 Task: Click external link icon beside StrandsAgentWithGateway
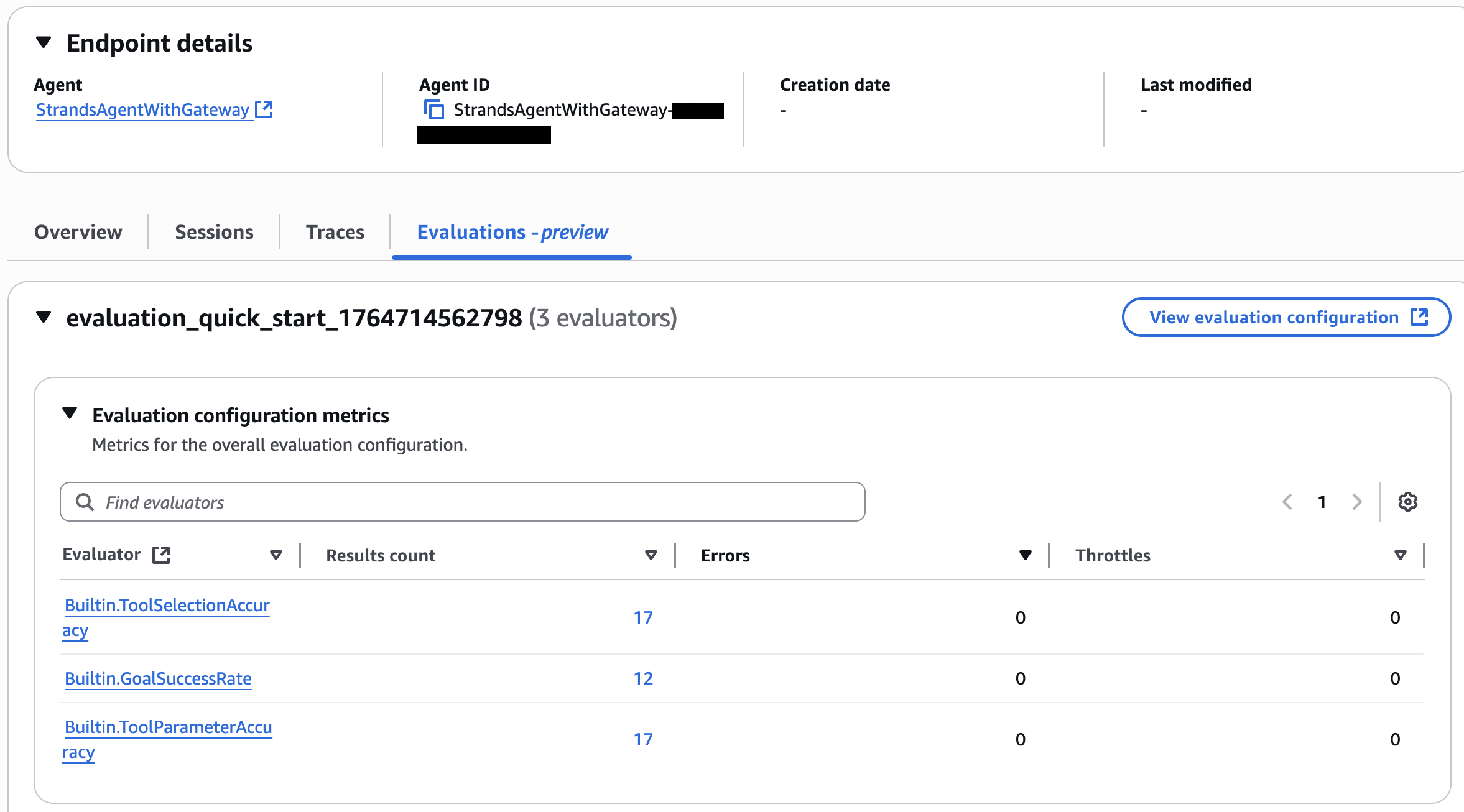click(x=264, y=109)
